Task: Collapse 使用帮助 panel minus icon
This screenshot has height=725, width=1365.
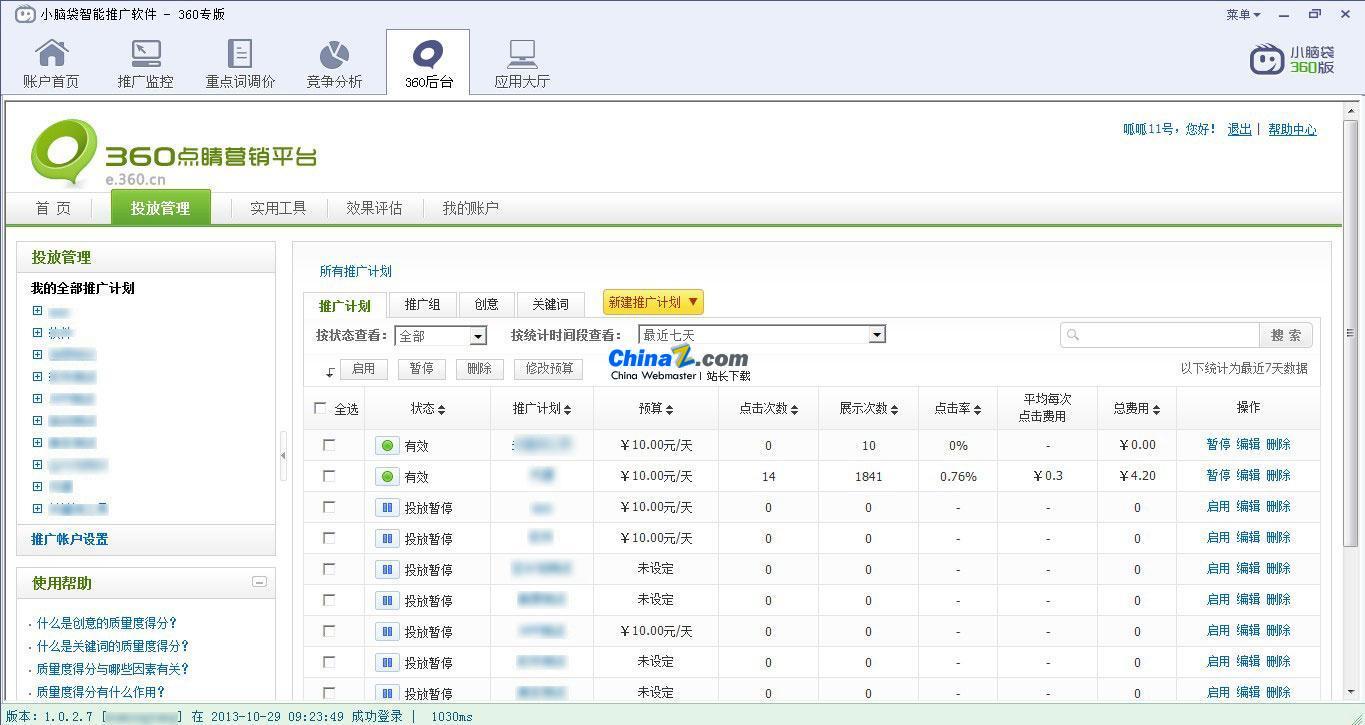Action: 259,582
